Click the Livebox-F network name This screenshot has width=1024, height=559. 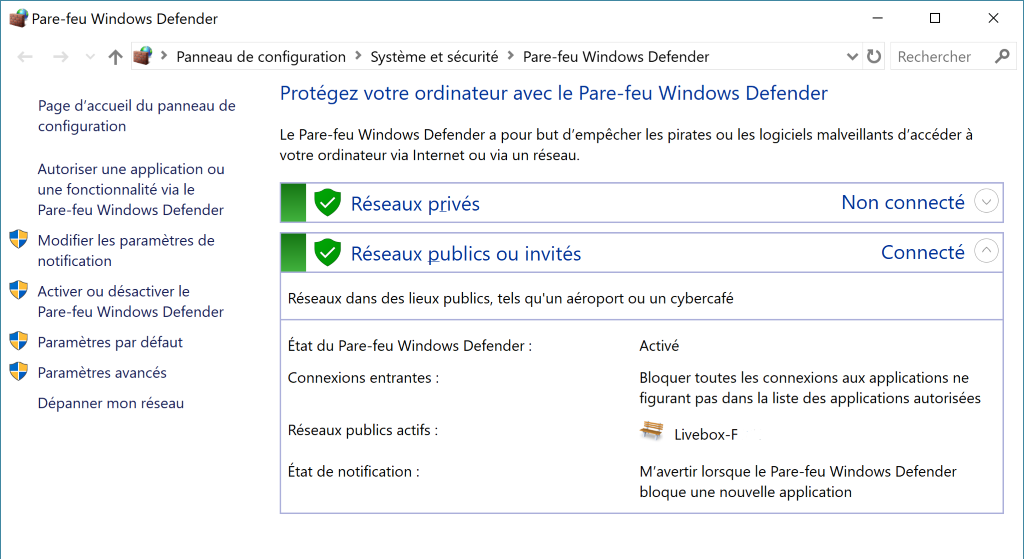705,434
